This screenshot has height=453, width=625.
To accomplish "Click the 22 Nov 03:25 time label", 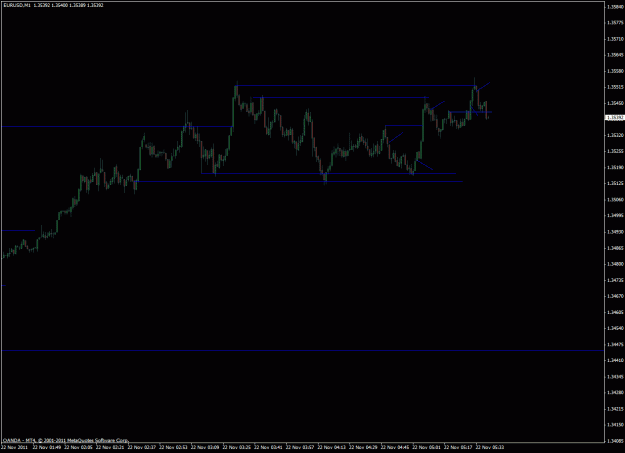I will 237,447.
